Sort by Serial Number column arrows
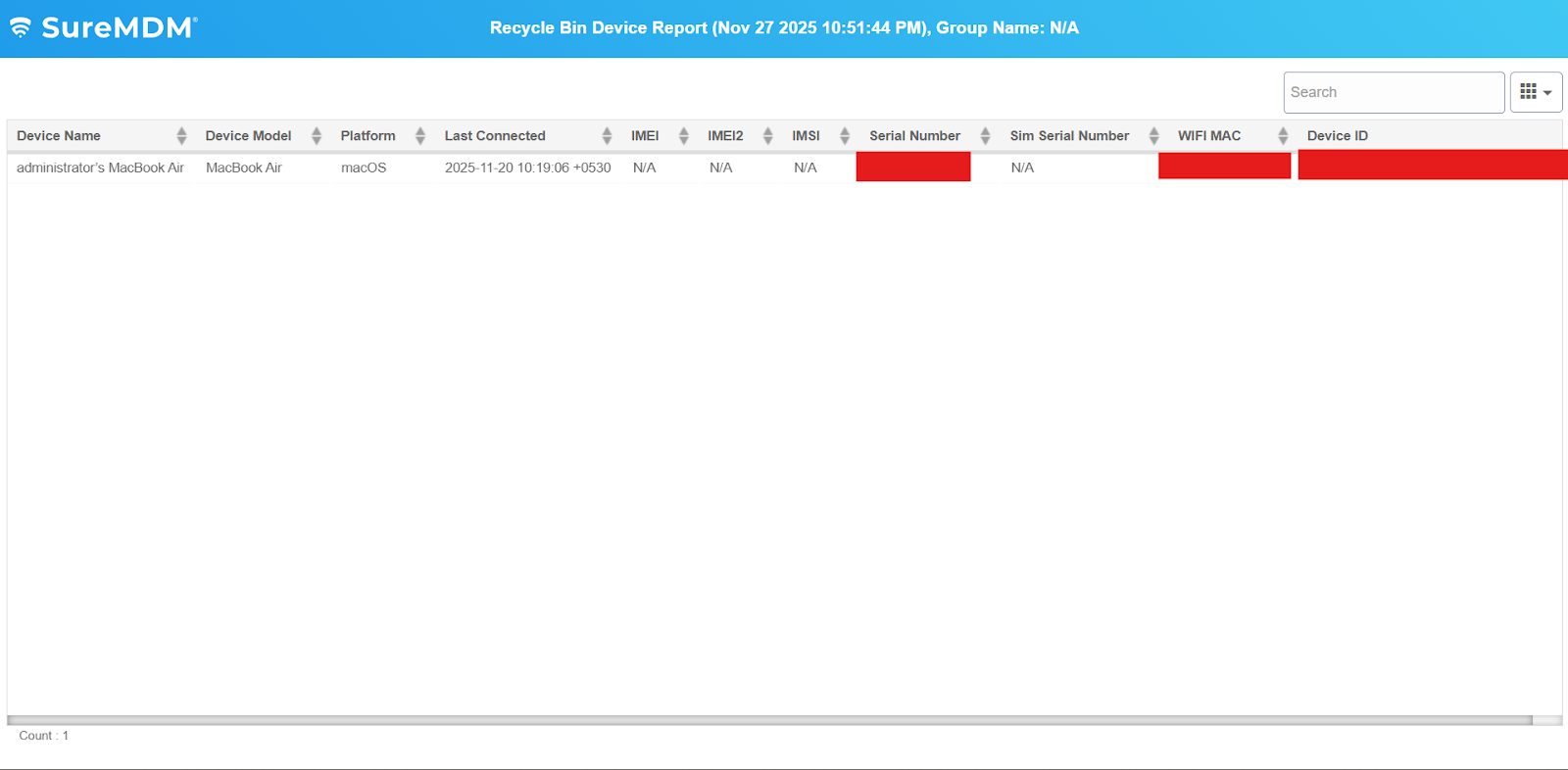Image resolution: width=1568 pixels, height=770 pixels. click(x=985, y=136)
